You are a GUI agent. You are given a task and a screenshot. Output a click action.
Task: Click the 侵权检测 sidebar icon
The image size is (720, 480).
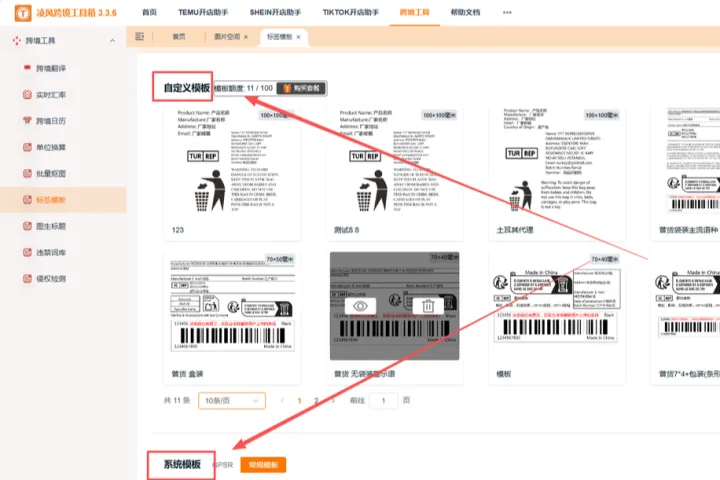tap(27, 278)
